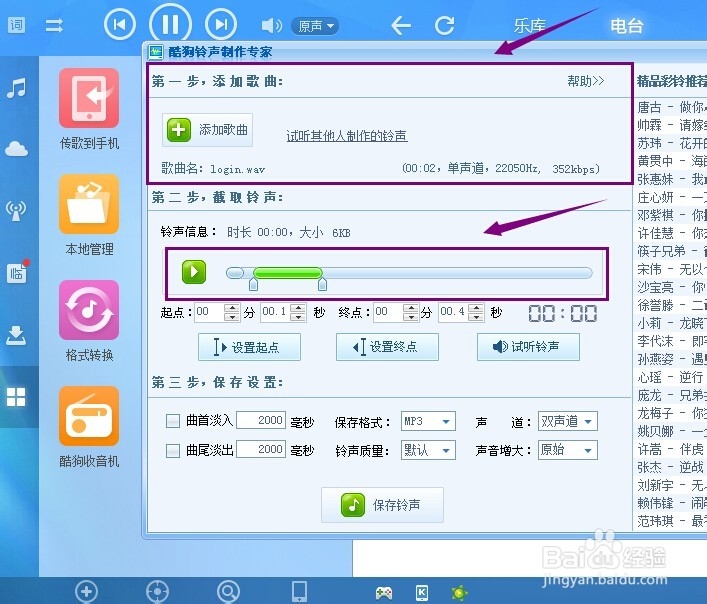Click the 添加歌曲 button
The image size is (707, 604).
[x=207, y=130]
